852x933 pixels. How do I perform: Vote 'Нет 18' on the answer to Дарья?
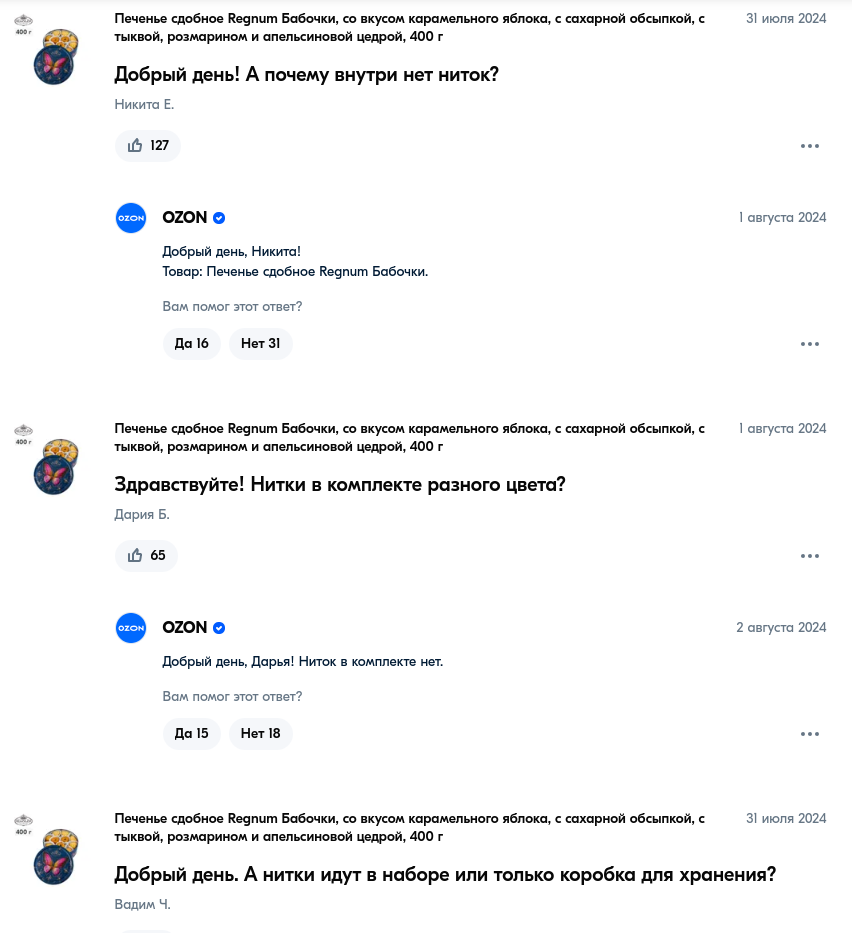tap(261, 734)
